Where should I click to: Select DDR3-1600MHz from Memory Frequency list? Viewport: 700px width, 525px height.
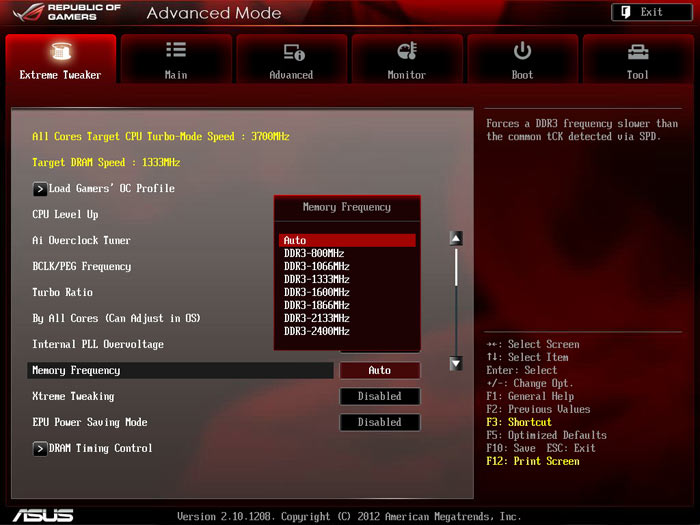click(x=317, y=292)
